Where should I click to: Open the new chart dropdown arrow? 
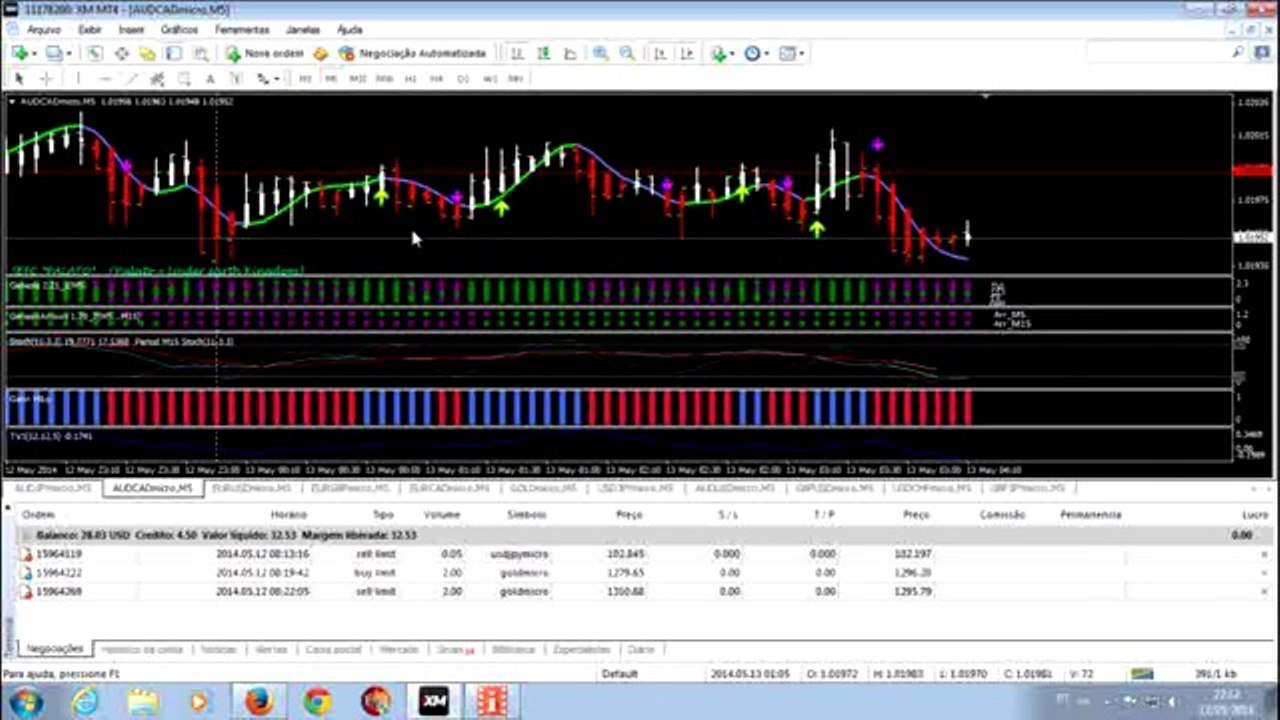click(x=34, y=54)
